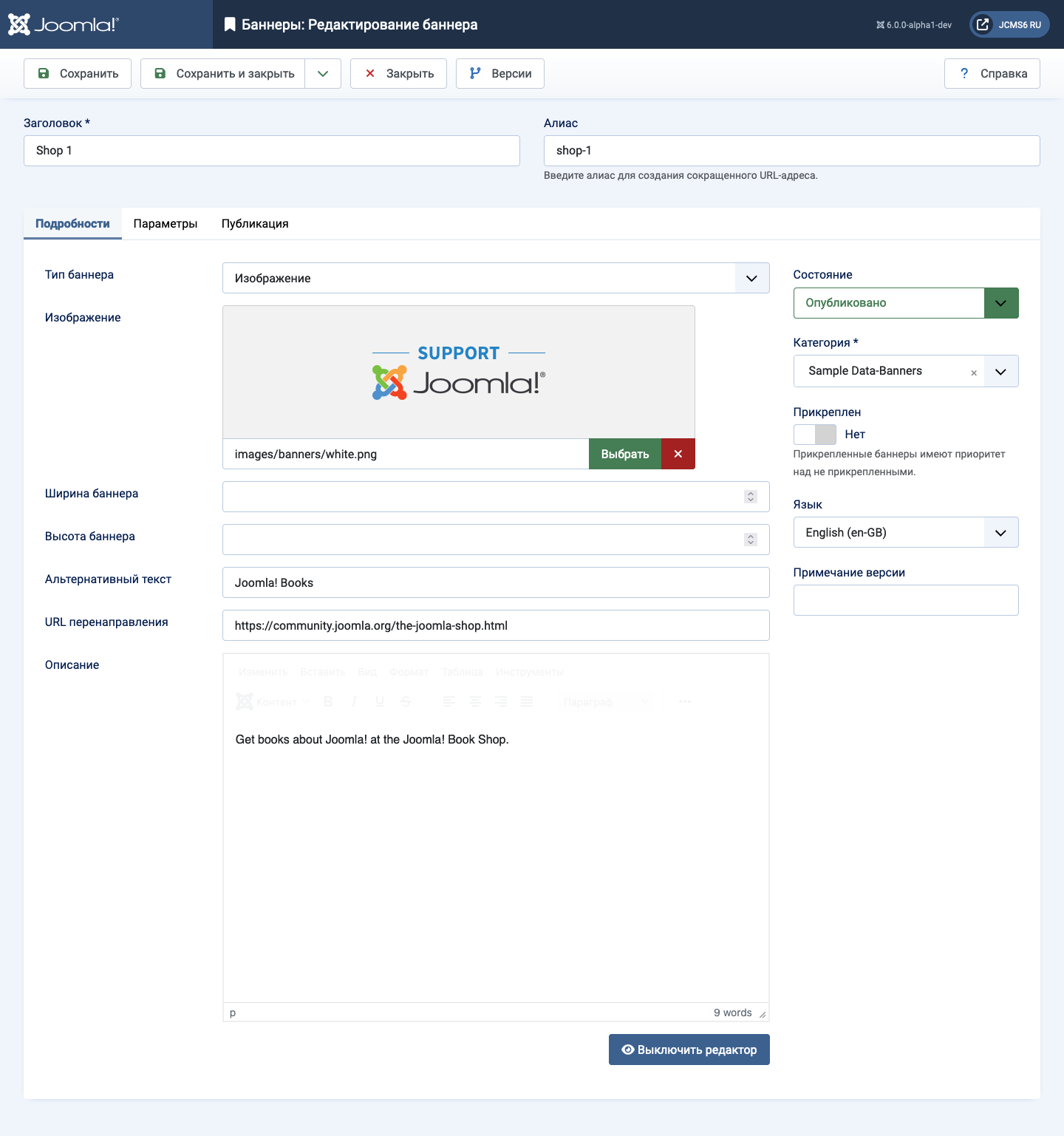The image size is (1064, 1136).
Task: Toggle italic formatting in editor
Action: click(355, 701)
